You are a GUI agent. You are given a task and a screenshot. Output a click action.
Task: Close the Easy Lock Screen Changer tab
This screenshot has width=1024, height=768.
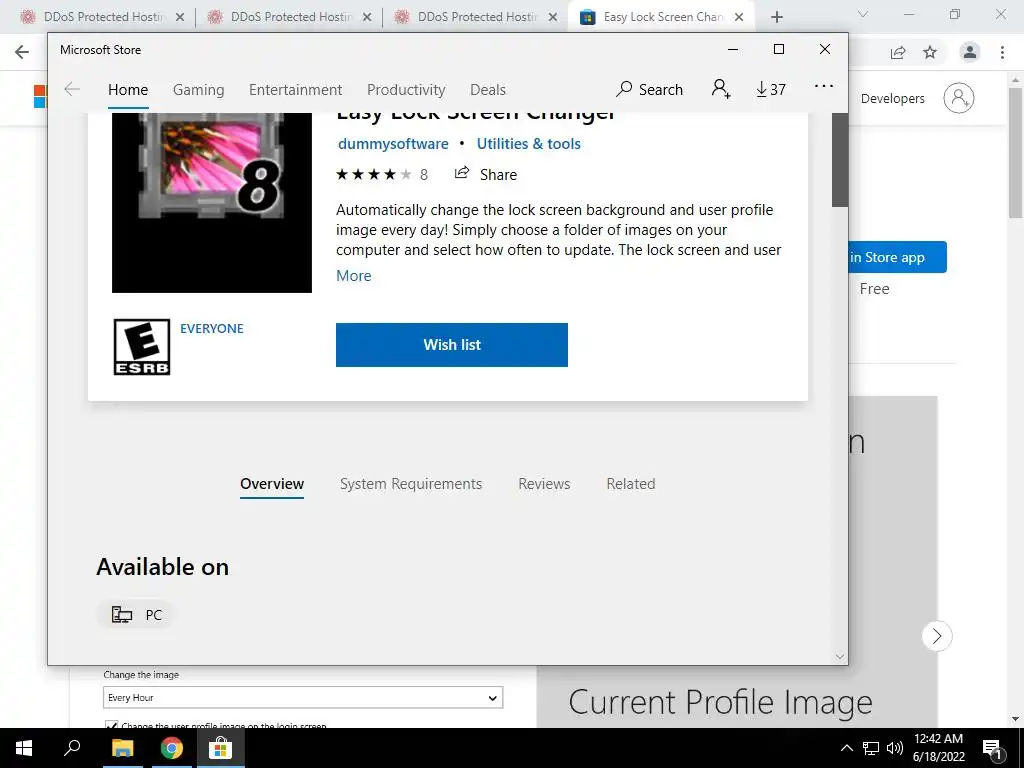point(739,17)
